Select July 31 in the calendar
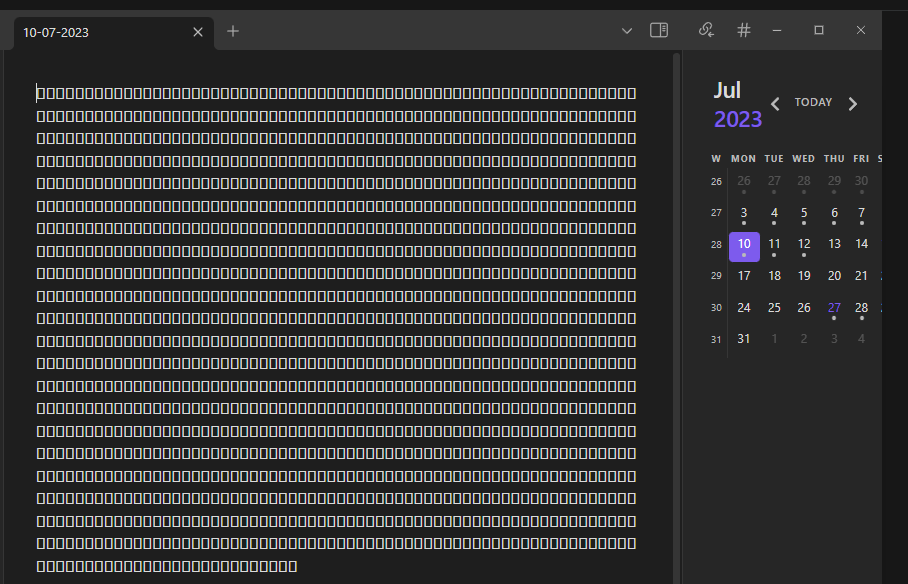The height and width of the screenshot is (584, 908). pyautogui.click(x=744, y=341)
